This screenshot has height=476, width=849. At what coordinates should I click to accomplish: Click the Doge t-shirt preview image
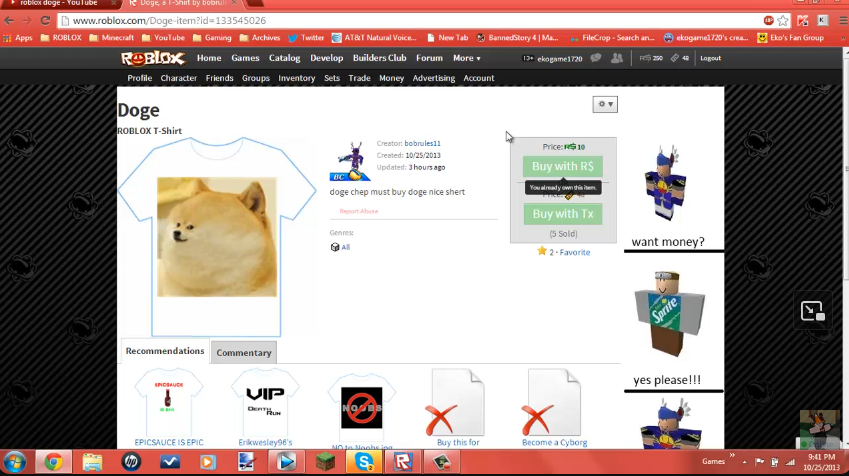tap(217, 237)
